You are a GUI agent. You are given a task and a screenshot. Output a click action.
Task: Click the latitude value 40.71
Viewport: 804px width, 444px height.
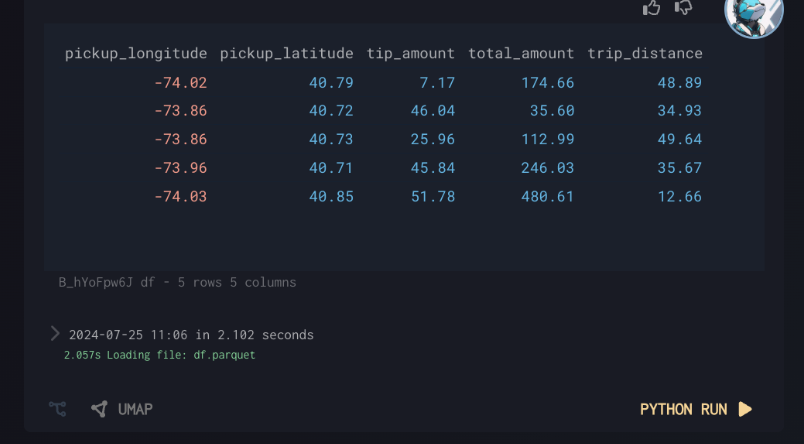[x=331, y=168]
